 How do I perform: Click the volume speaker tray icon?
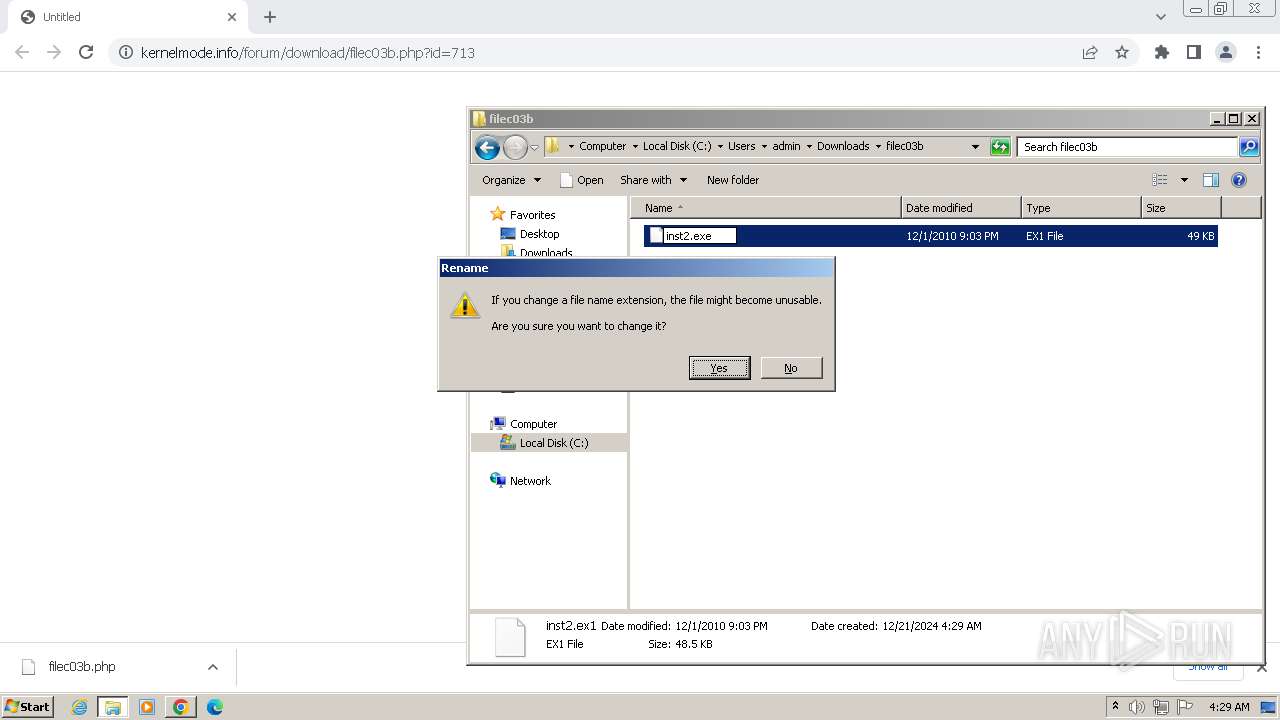pos(1137,707)
